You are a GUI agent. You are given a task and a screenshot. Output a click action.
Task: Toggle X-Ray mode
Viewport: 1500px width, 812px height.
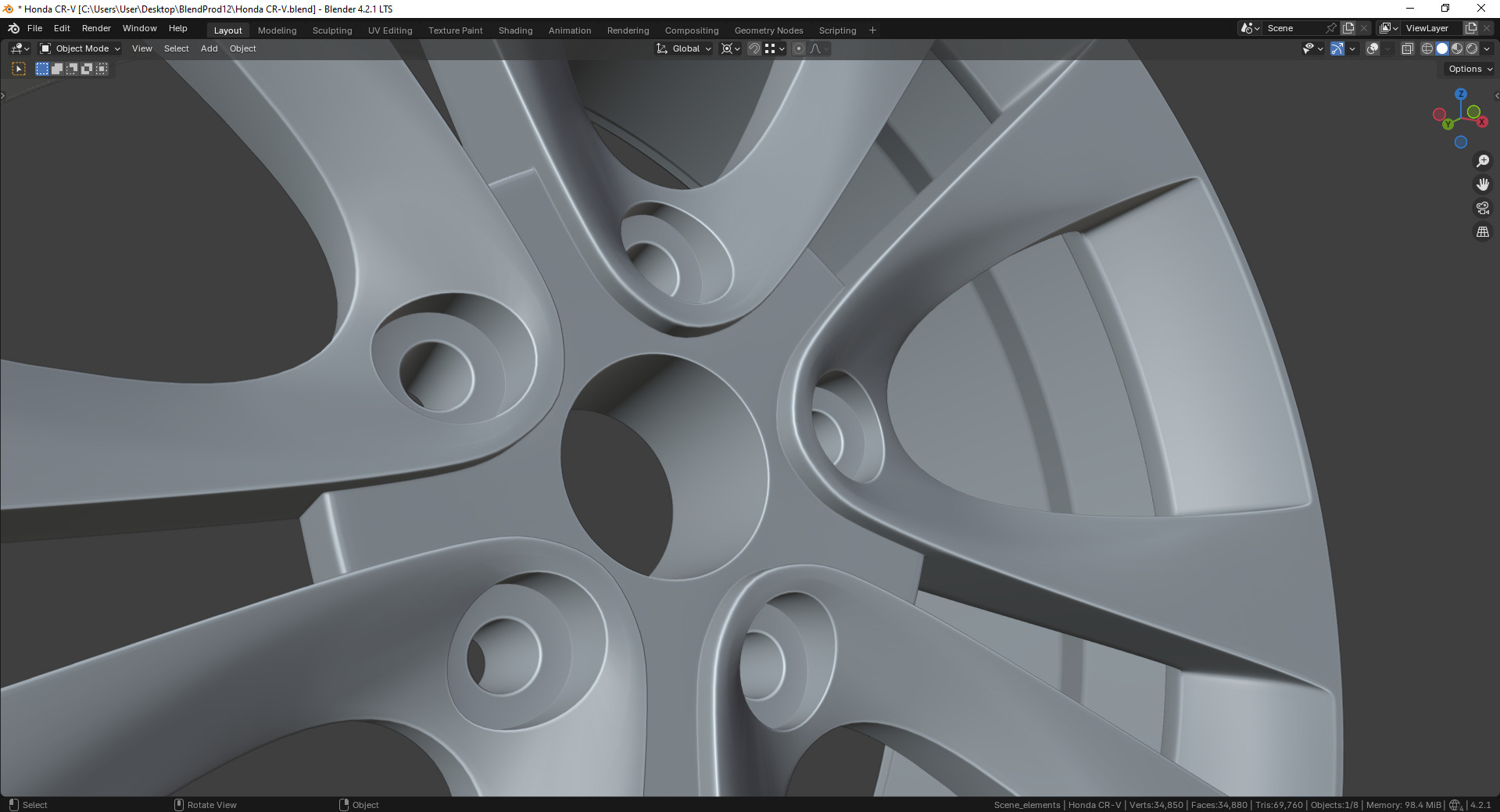coord(1408,48)
